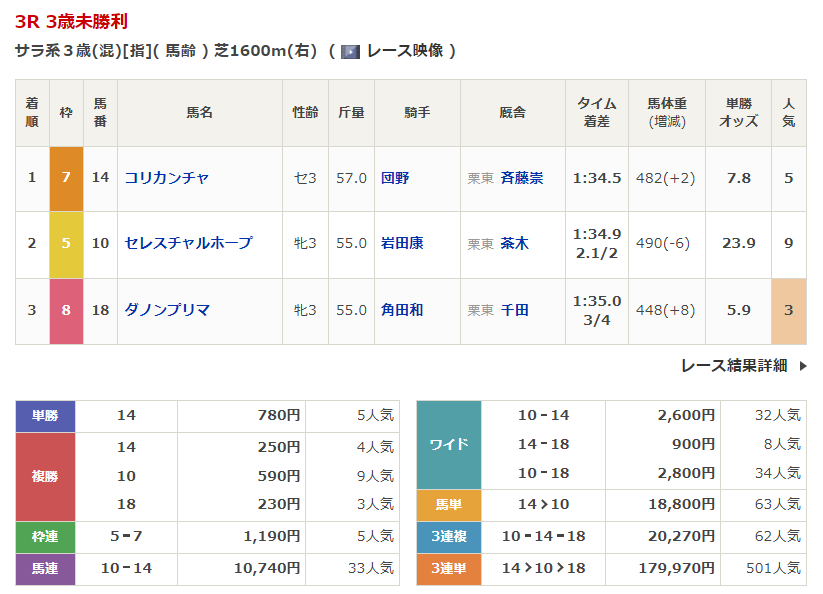Click jockey 岩田康 link
Image resolution: width=823 pixels, height=594 pixels.
(402, 243)
